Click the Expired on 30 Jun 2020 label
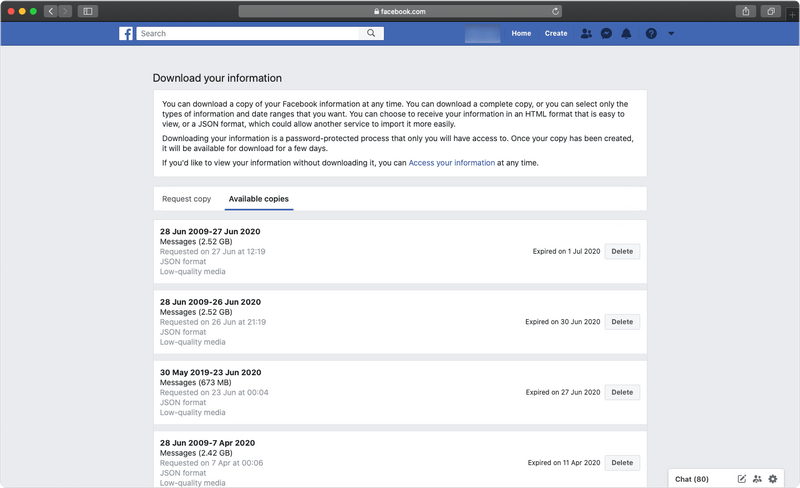 tap(563, 322)
